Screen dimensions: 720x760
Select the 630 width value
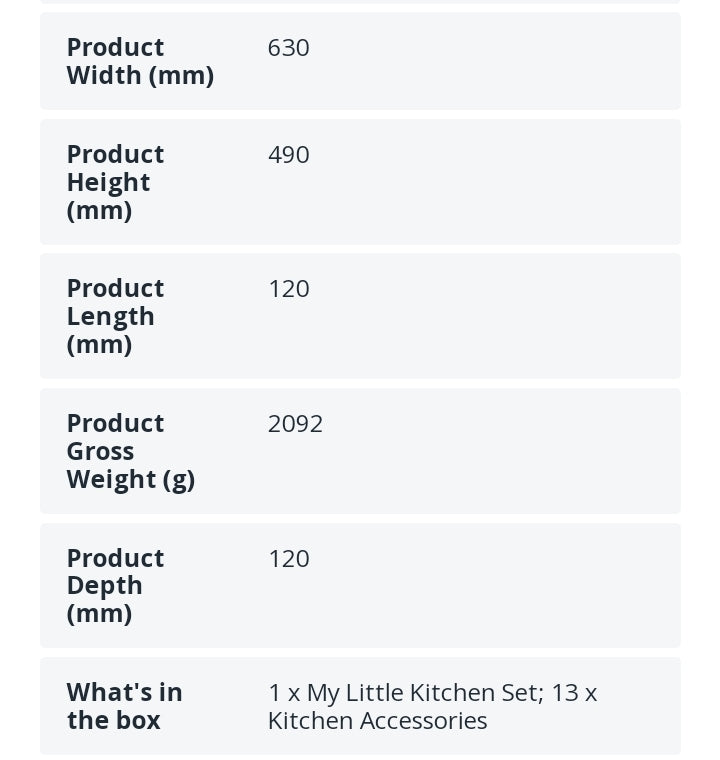coord(288,48)
